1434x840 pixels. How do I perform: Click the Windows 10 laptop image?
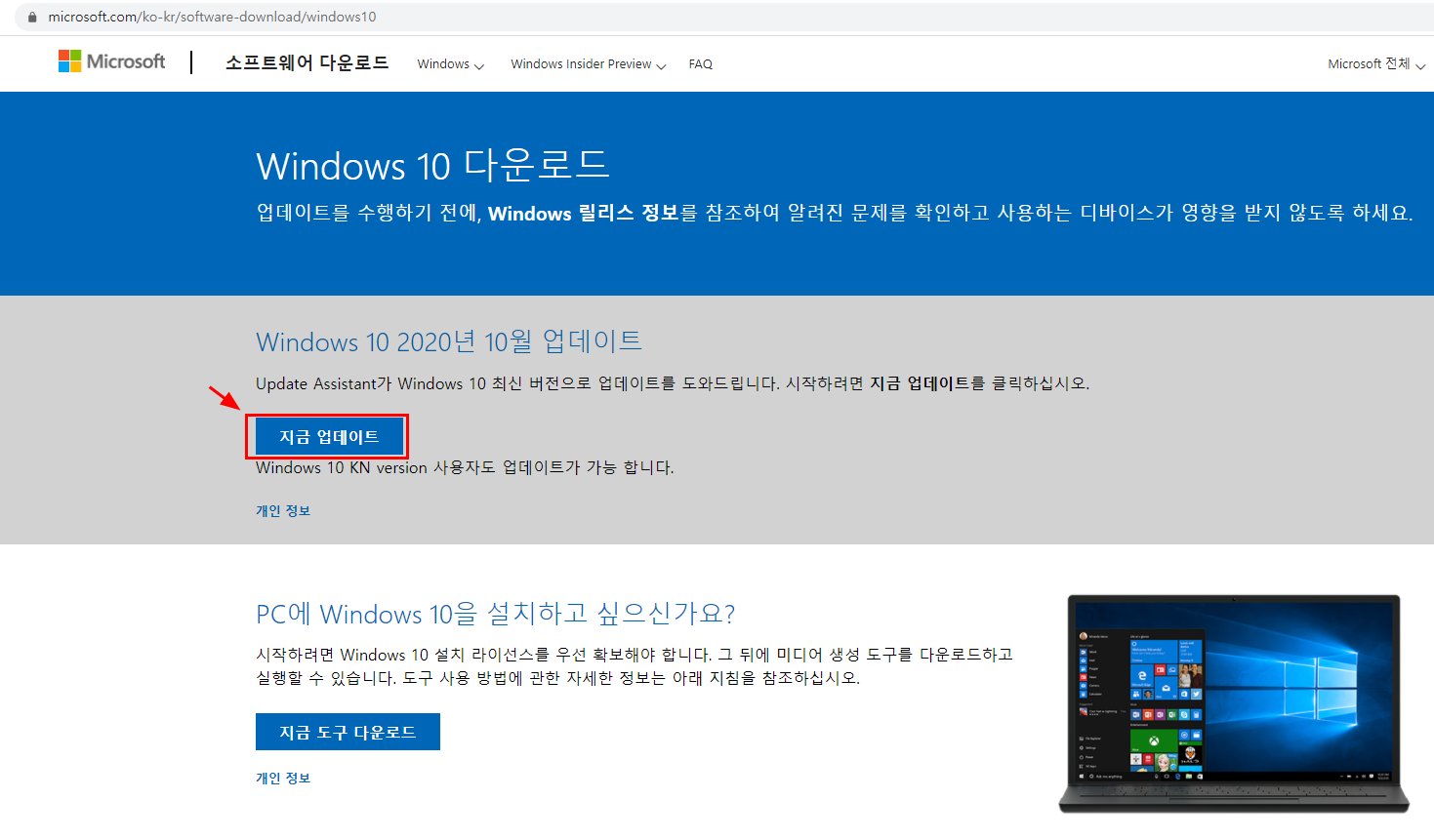point(1234,703)
